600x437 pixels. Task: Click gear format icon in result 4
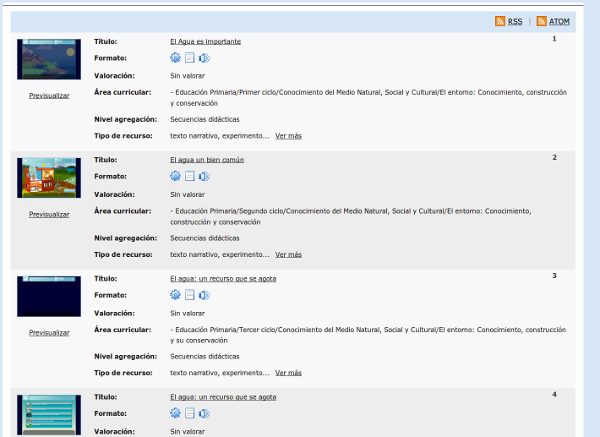point(175,413)
